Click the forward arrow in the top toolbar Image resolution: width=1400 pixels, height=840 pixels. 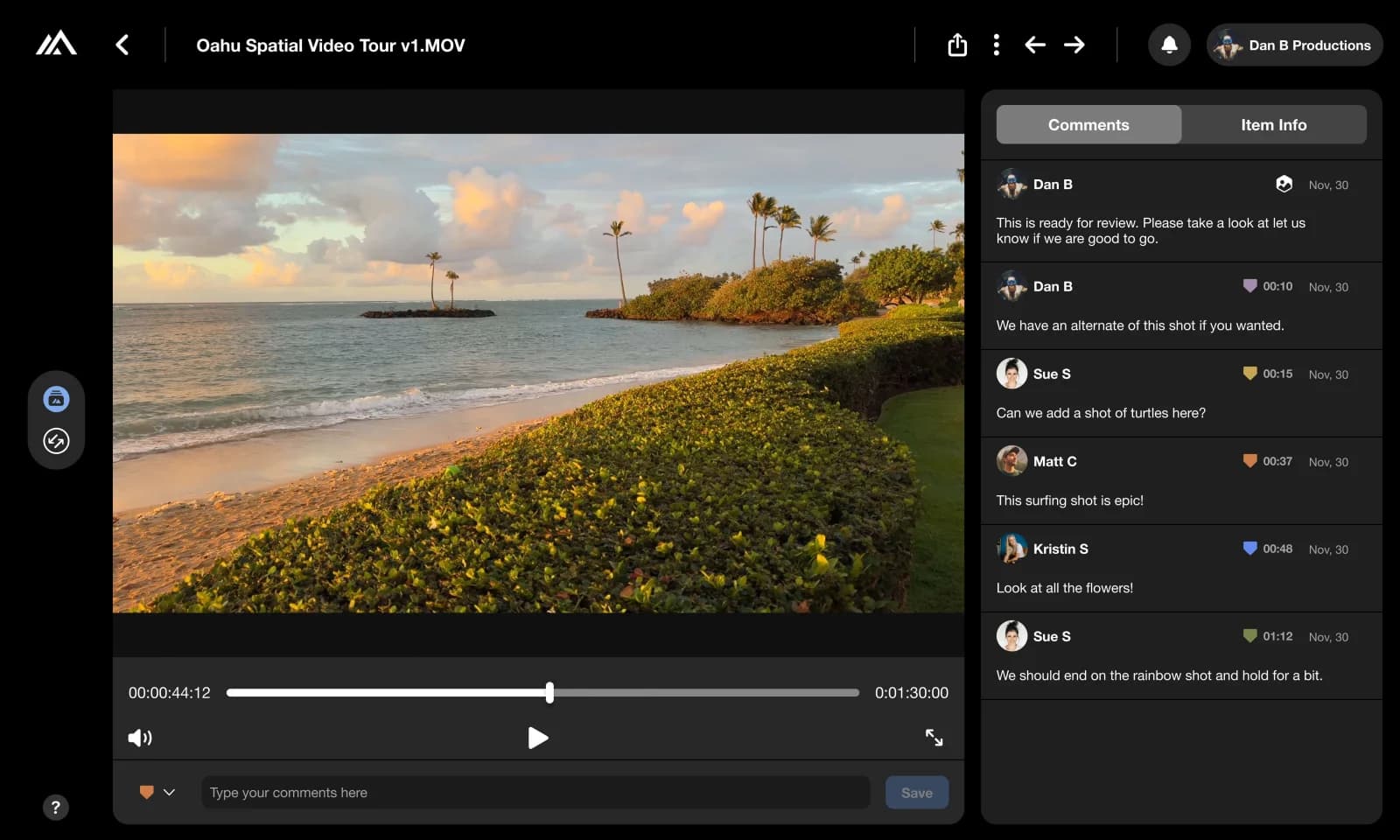click(x=1074, y=45)
